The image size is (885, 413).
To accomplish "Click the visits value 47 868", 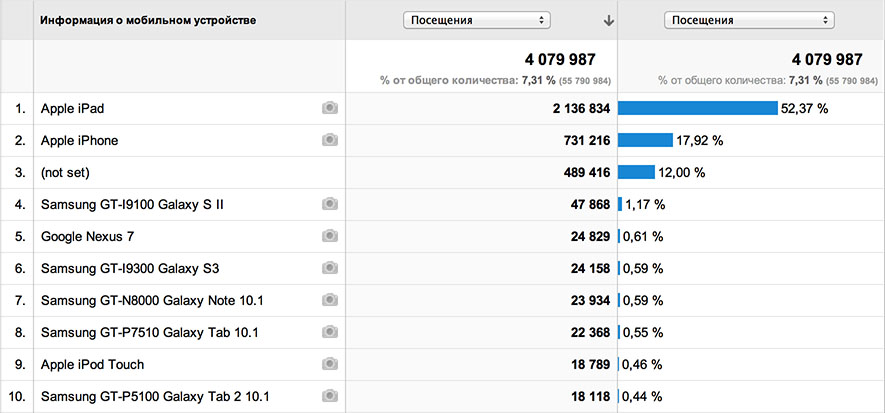I will (590, 204).
